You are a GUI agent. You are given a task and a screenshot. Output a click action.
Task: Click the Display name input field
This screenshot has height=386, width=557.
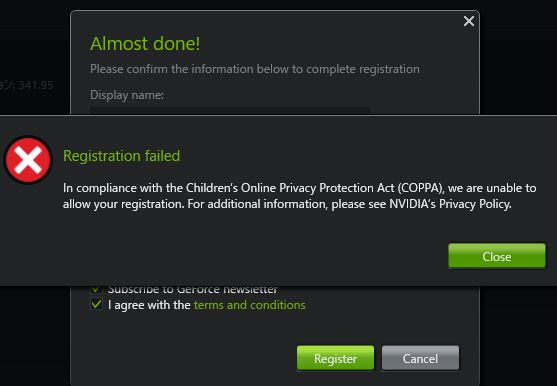230,110
